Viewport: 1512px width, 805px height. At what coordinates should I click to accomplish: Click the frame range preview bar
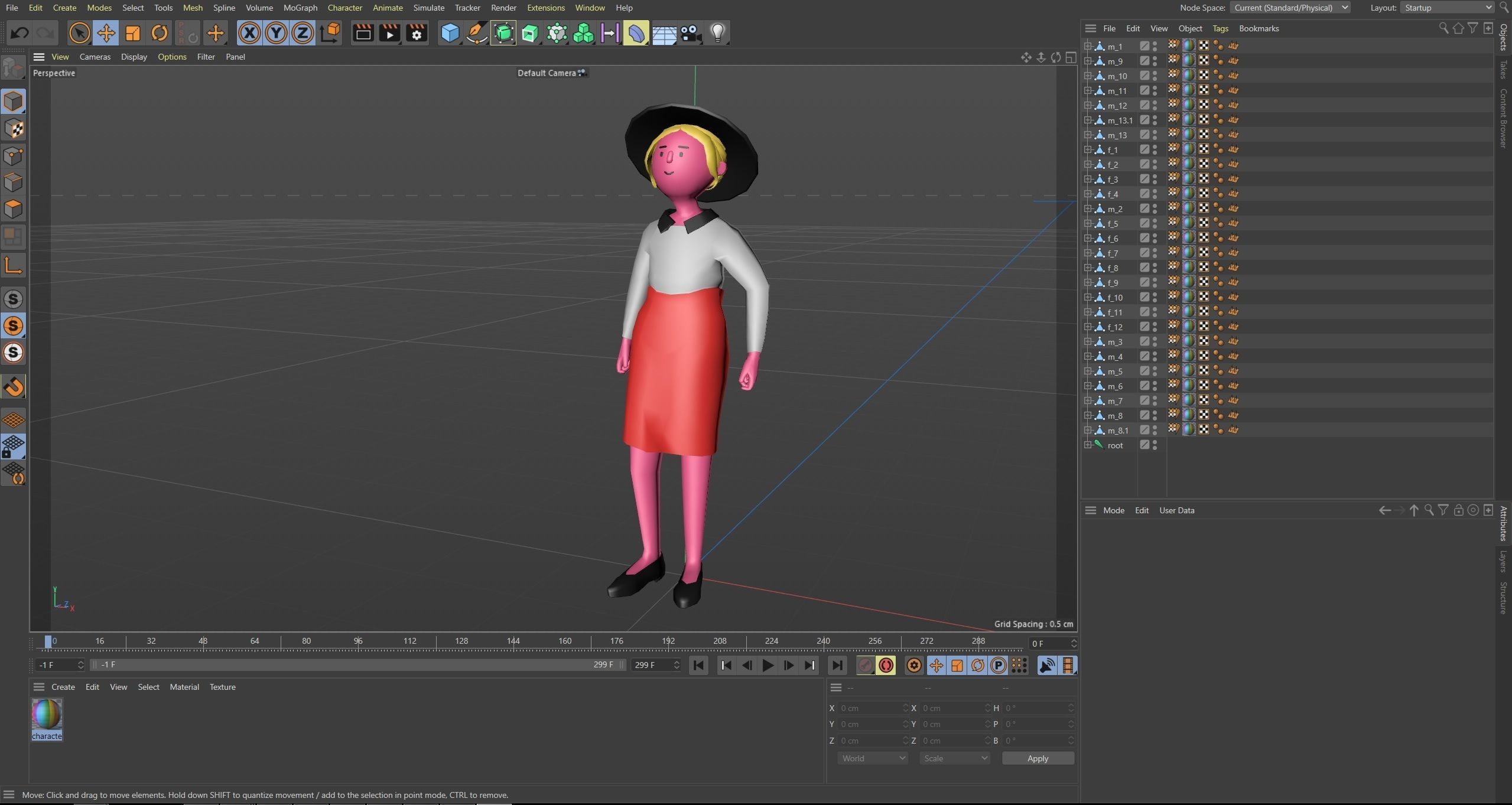click(x=357, y=665)
